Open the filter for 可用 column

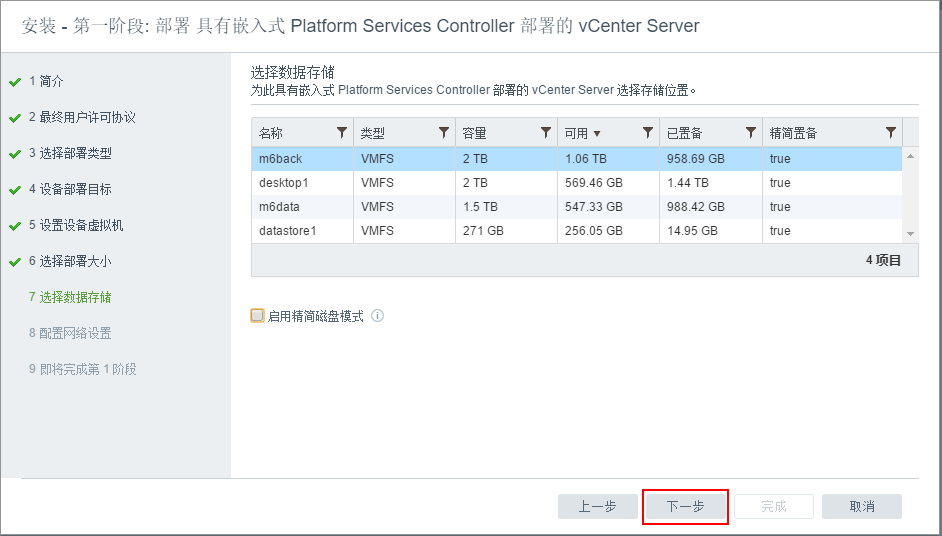pos(648,133)
